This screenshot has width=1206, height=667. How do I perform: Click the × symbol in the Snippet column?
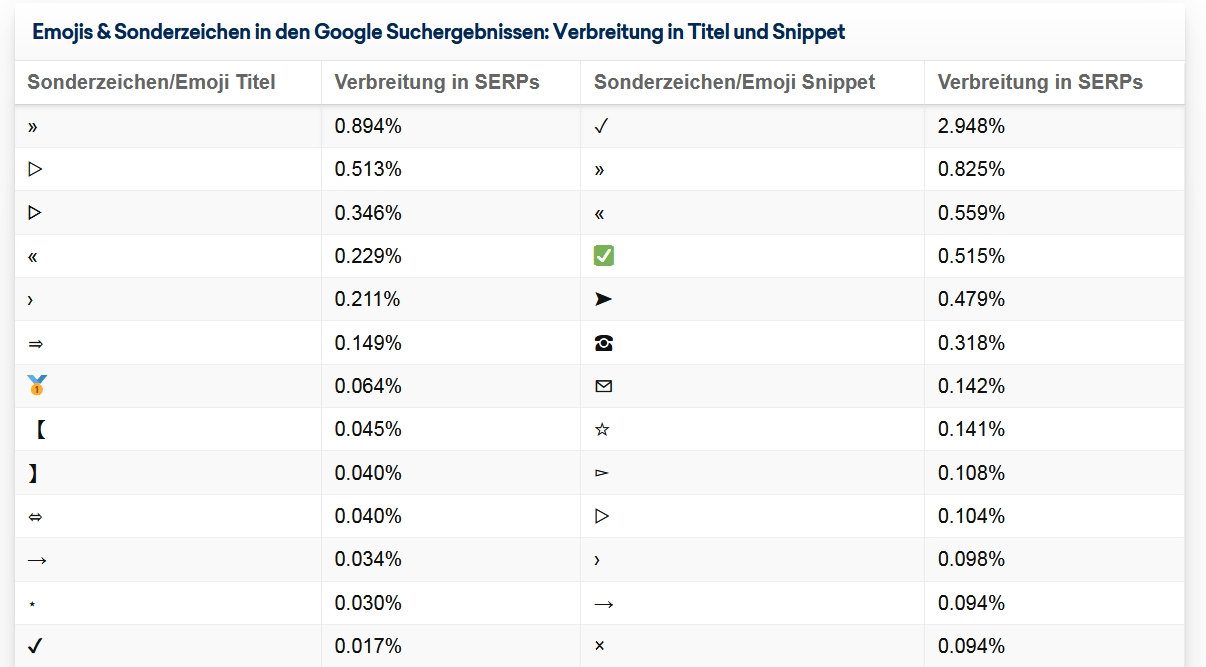599,646
